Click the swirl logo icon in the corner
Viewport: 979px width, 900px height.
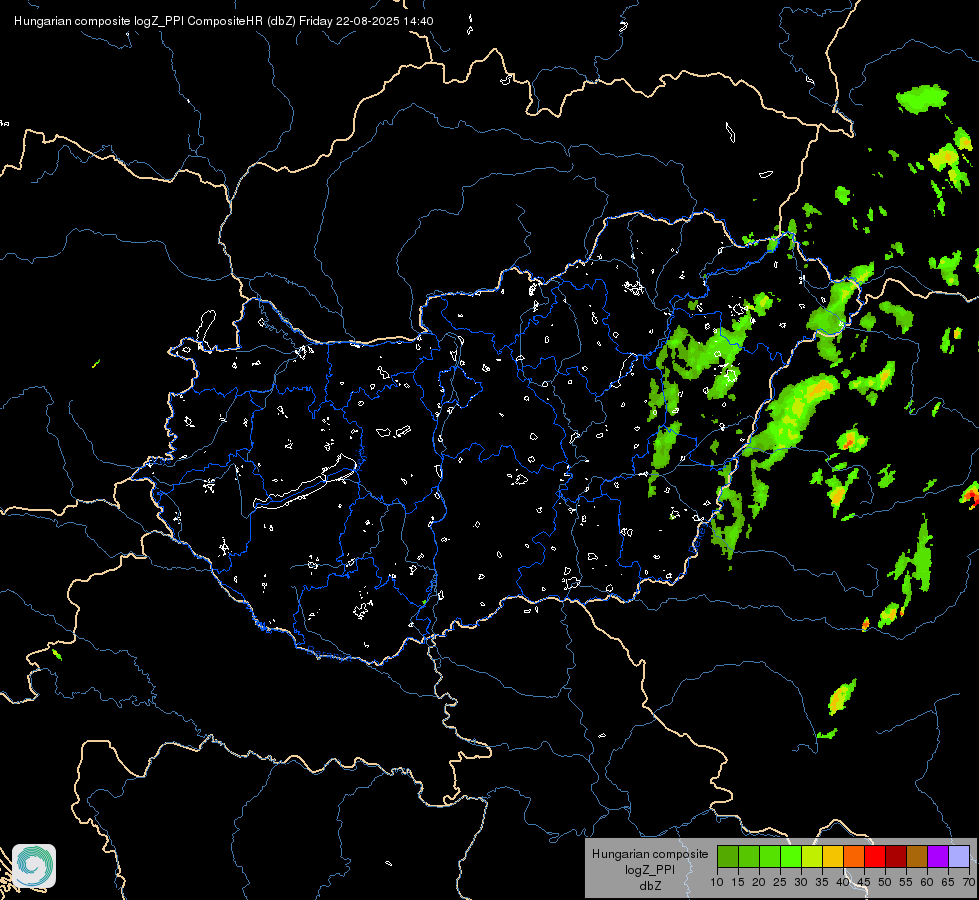[x=34, y=866]
